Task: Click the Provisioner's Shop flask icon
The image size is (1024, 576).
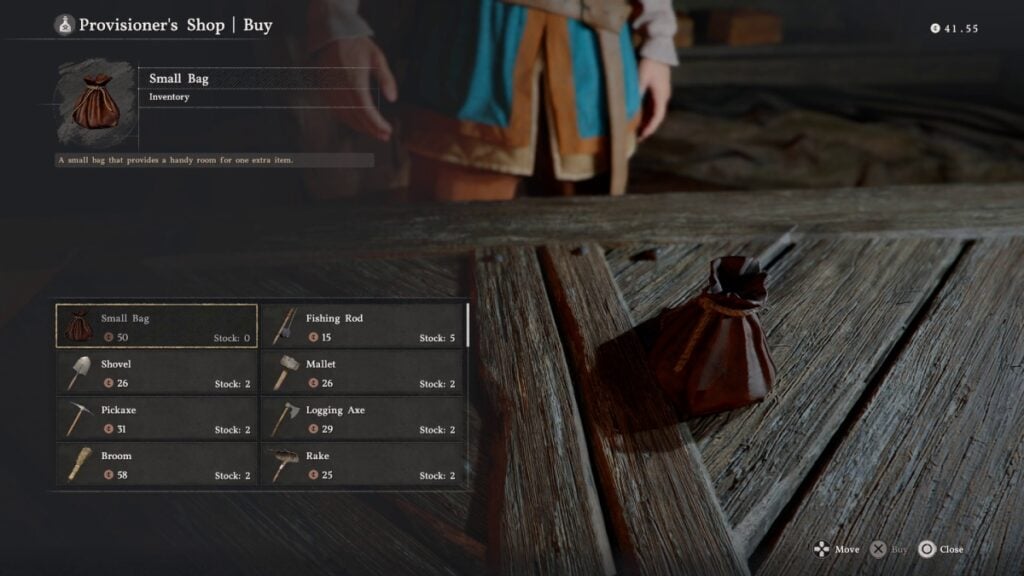Action: (x=64, y=25)
